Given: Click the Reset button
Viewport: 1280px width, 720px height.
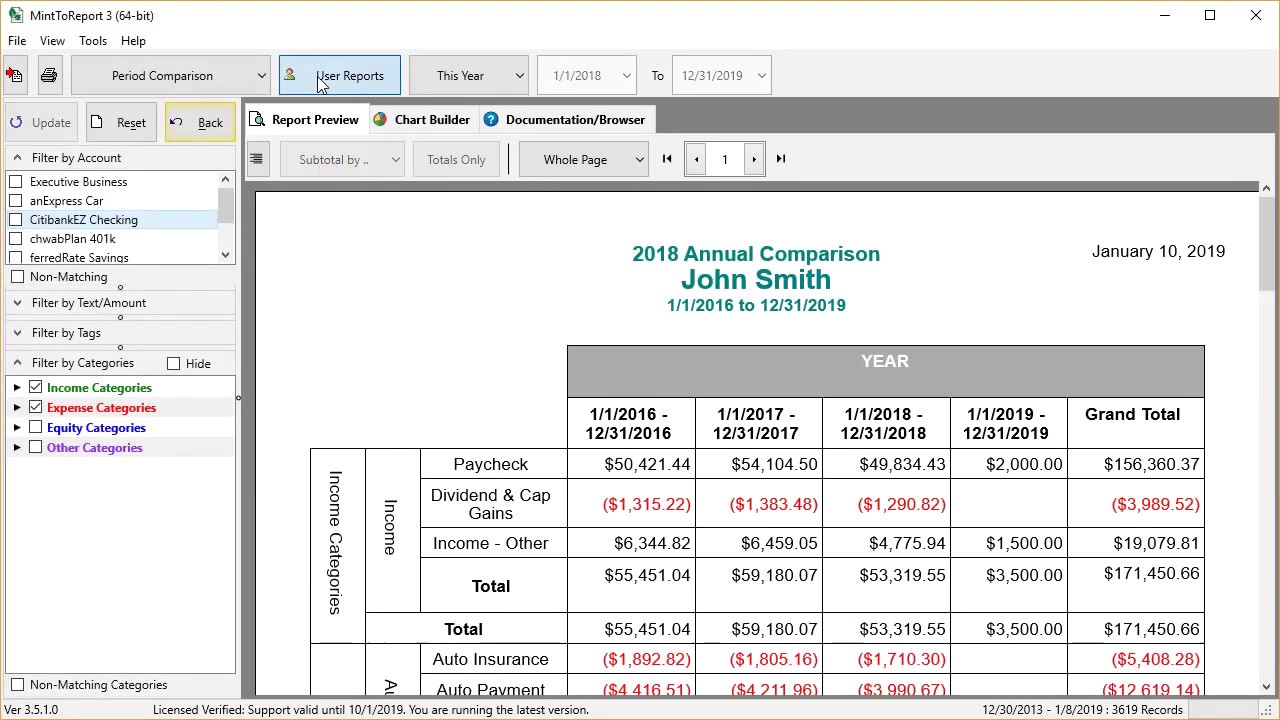Looking at the screenshot, I should tap(121, 123).
